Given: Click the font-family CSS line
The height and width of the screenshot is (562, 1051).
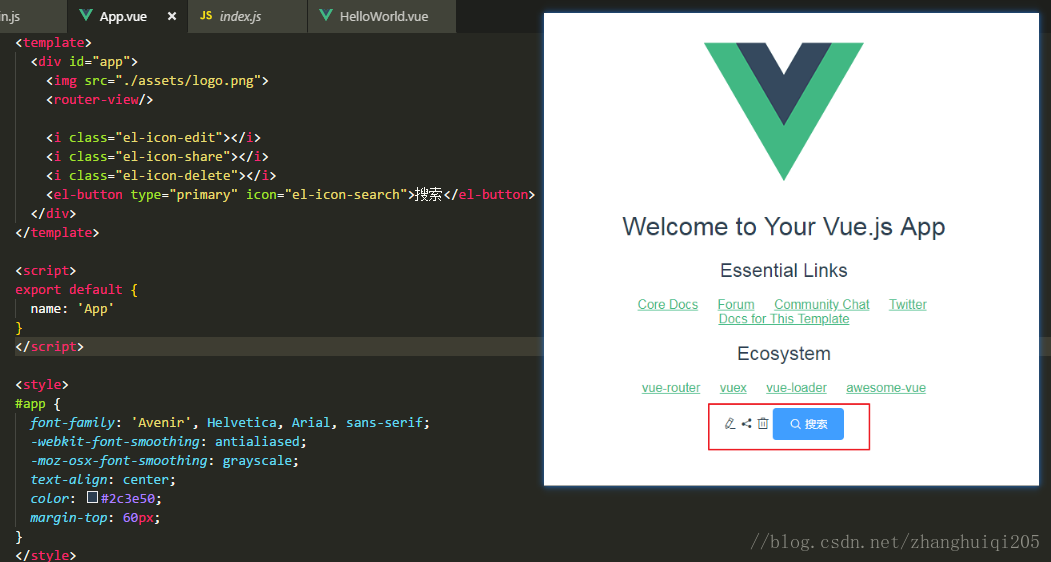Looking at the screenshot, I should (230, 423).
